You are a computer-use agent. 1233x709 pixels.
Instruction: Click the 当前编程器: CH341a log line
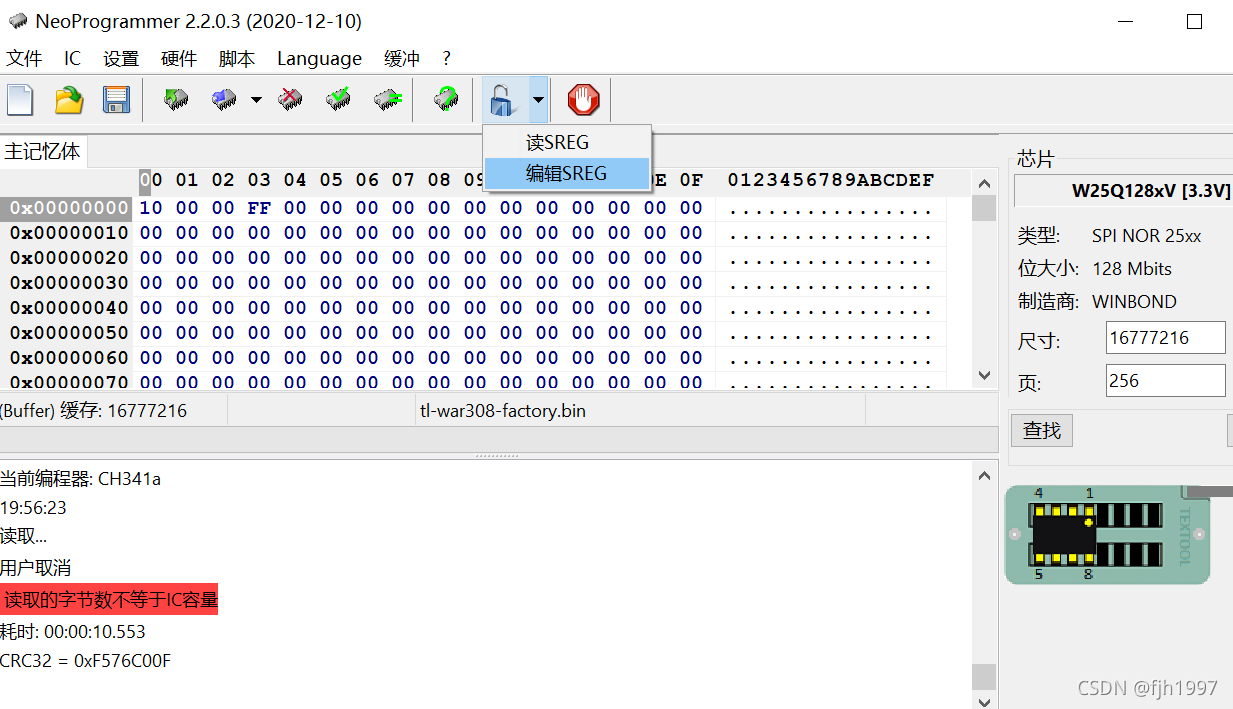[80, 479]
